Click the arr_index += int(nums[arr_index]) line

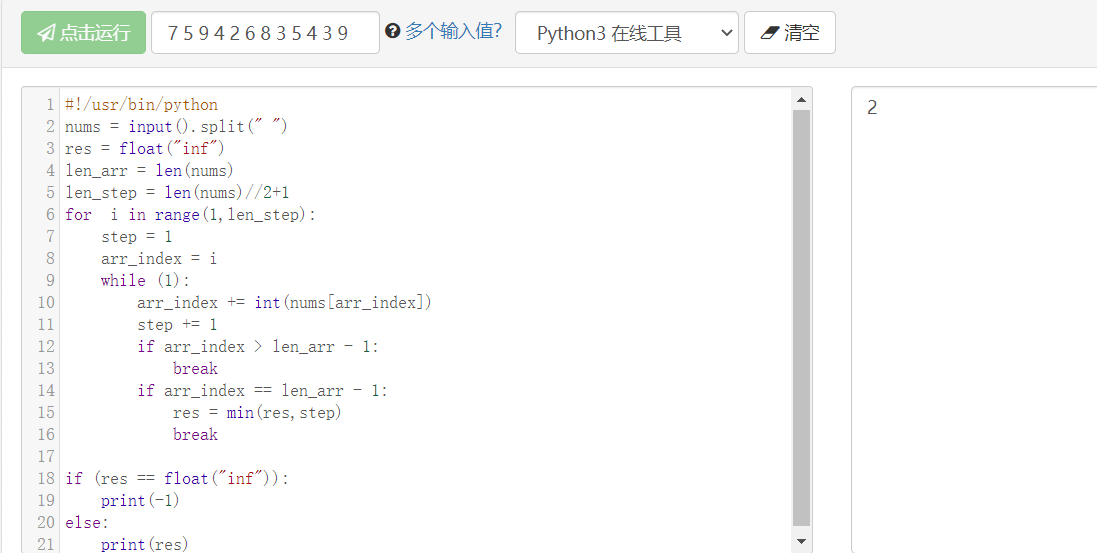285,303
